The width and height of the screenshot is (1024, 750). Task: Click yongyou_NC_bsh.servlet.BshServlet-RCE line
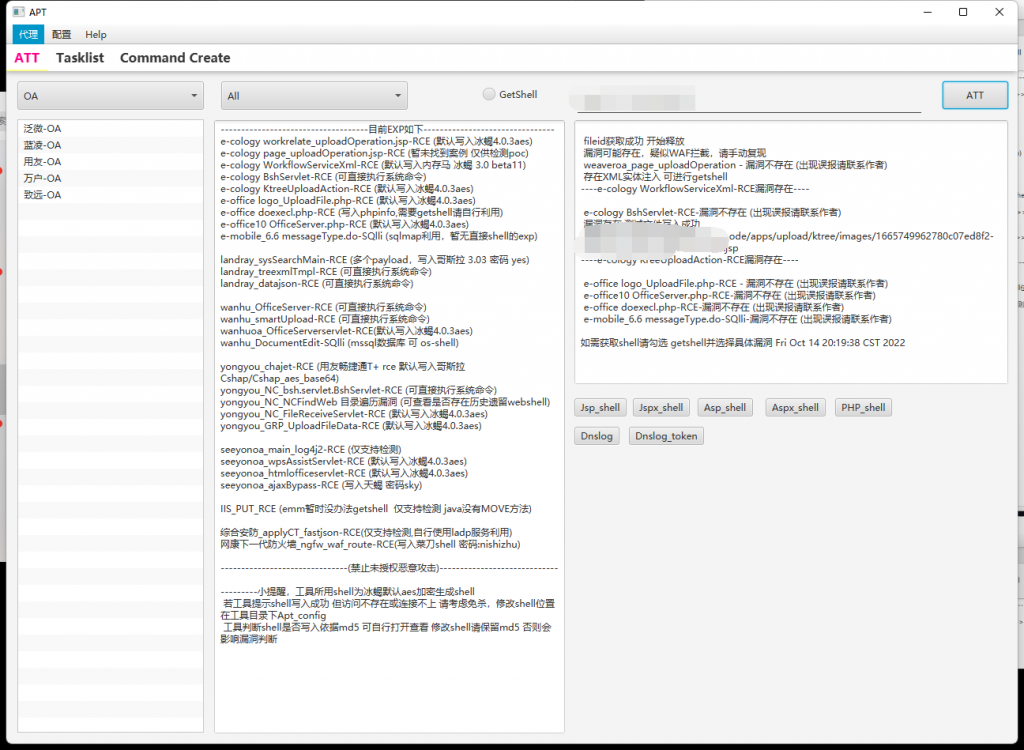point(359,390)
